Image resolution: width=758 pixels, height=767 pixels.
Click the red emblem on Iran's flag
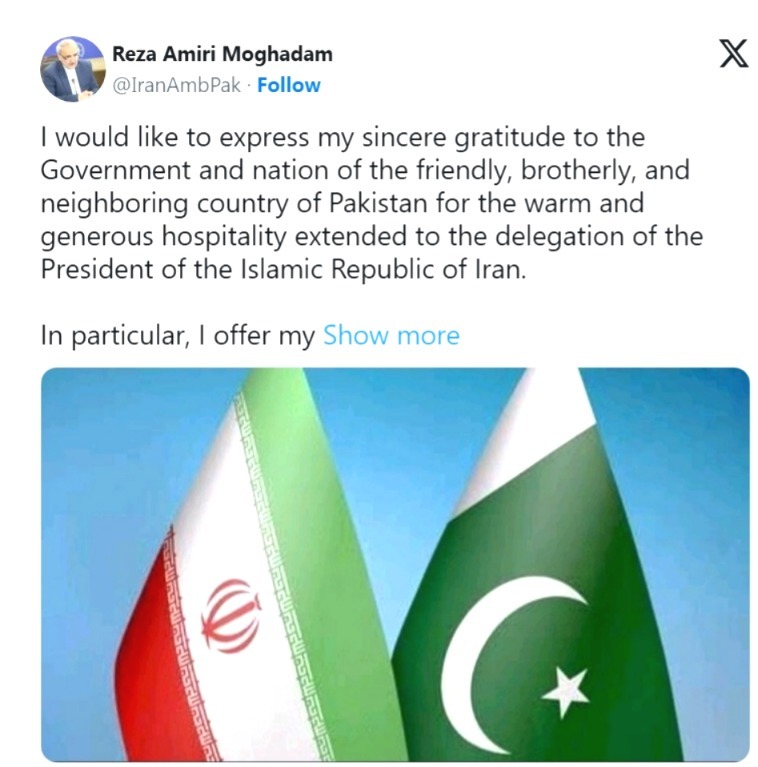(x=231, y=615)
